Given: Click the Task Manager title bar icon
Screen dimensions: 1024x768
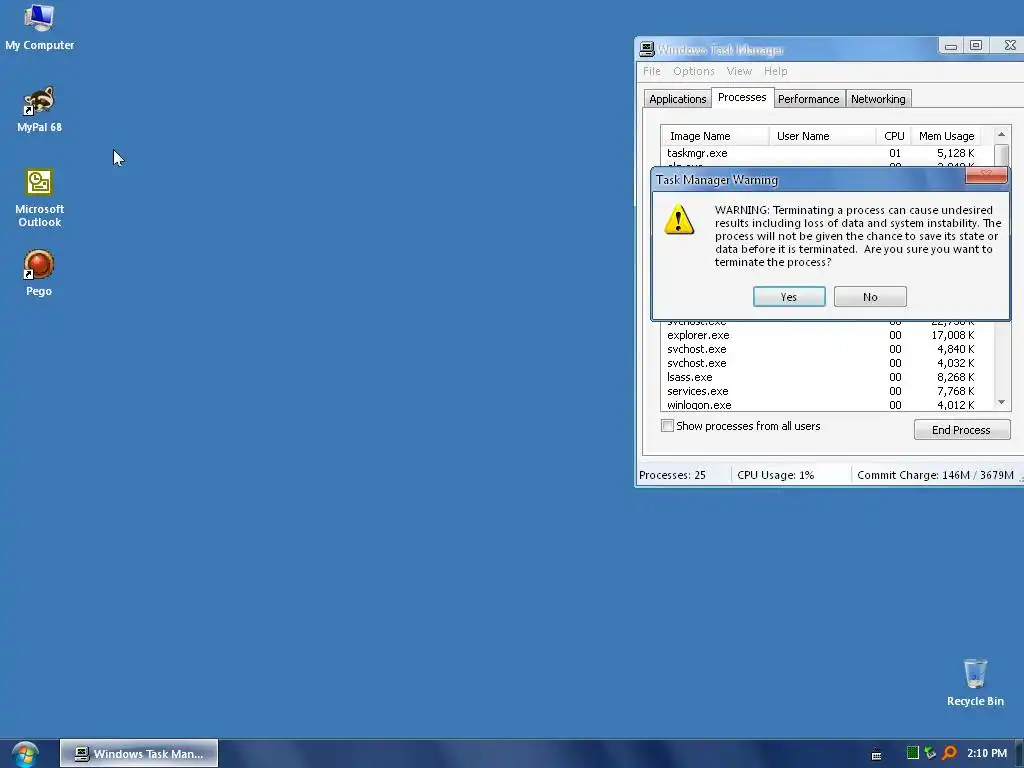Looking at the screenshot, I should (x=647, y=49).
